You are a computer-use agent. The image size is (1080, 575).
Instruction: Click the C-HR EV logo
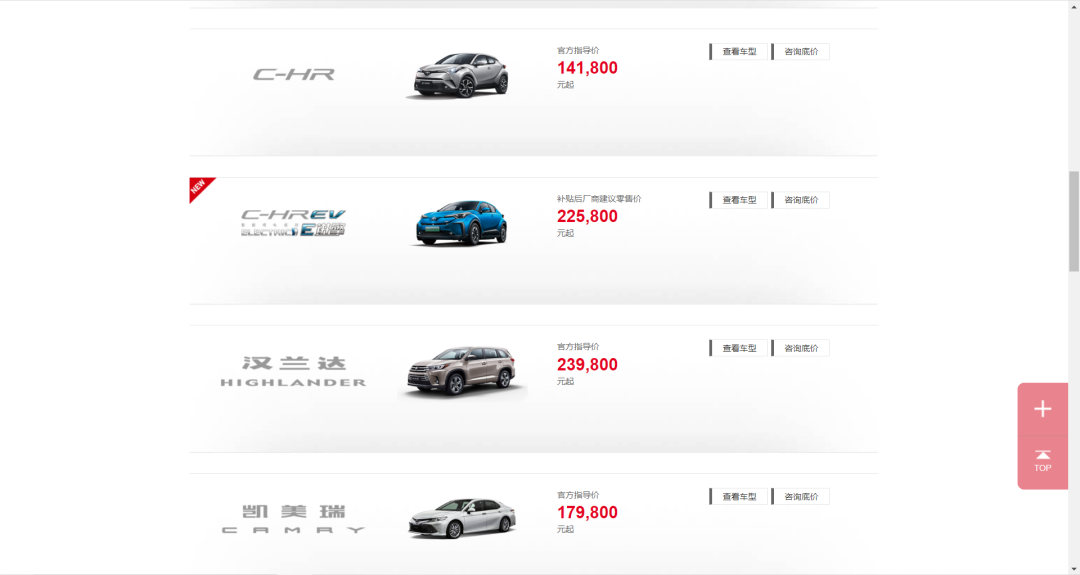293,223
